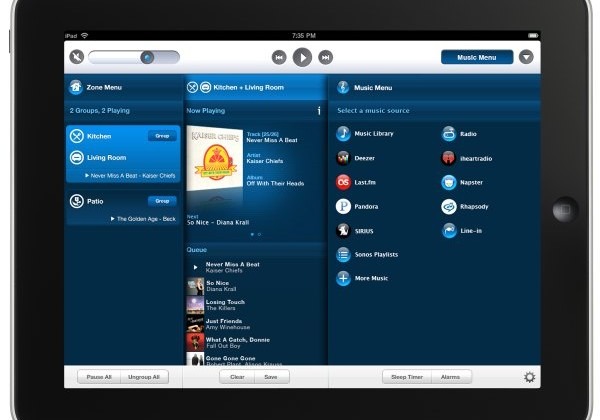The image size is (600, 420).
Task: Select So Nice by Diana Krall in queue
Action: coord(256,286)
